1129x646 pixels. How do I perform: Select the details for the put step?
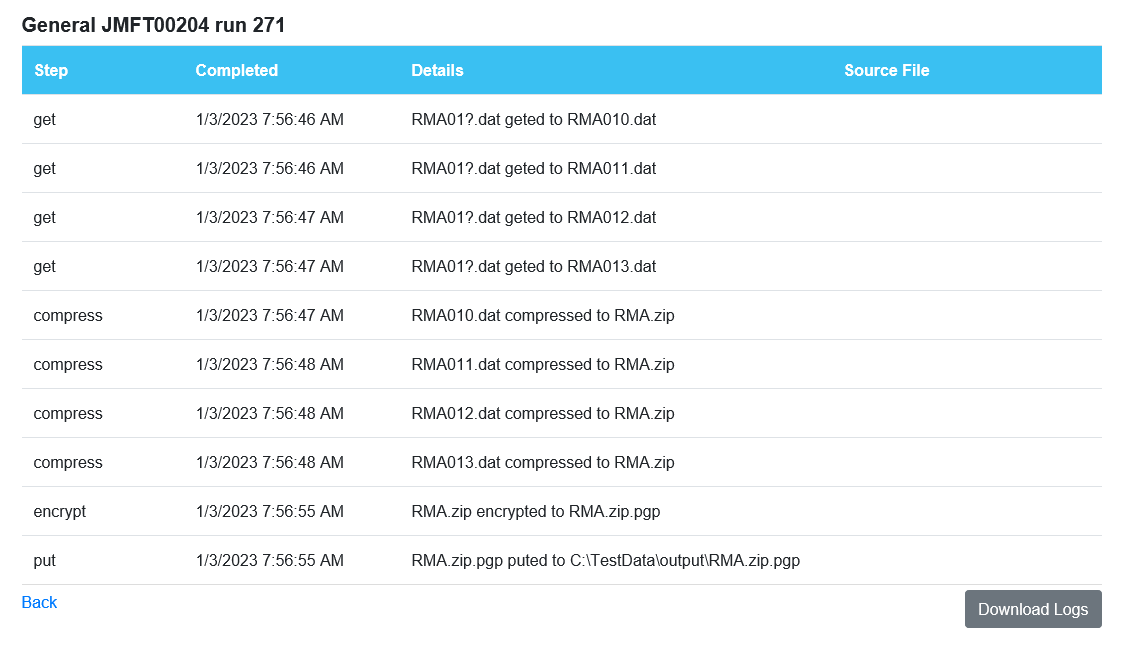click(x=606, y=560)
